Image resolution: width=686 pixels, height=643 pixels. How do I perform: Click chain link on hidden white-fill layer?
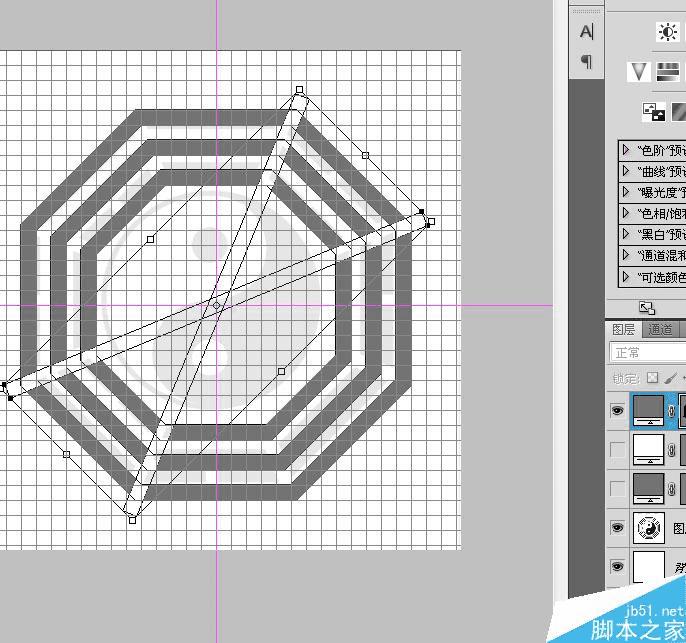[672, 450]
